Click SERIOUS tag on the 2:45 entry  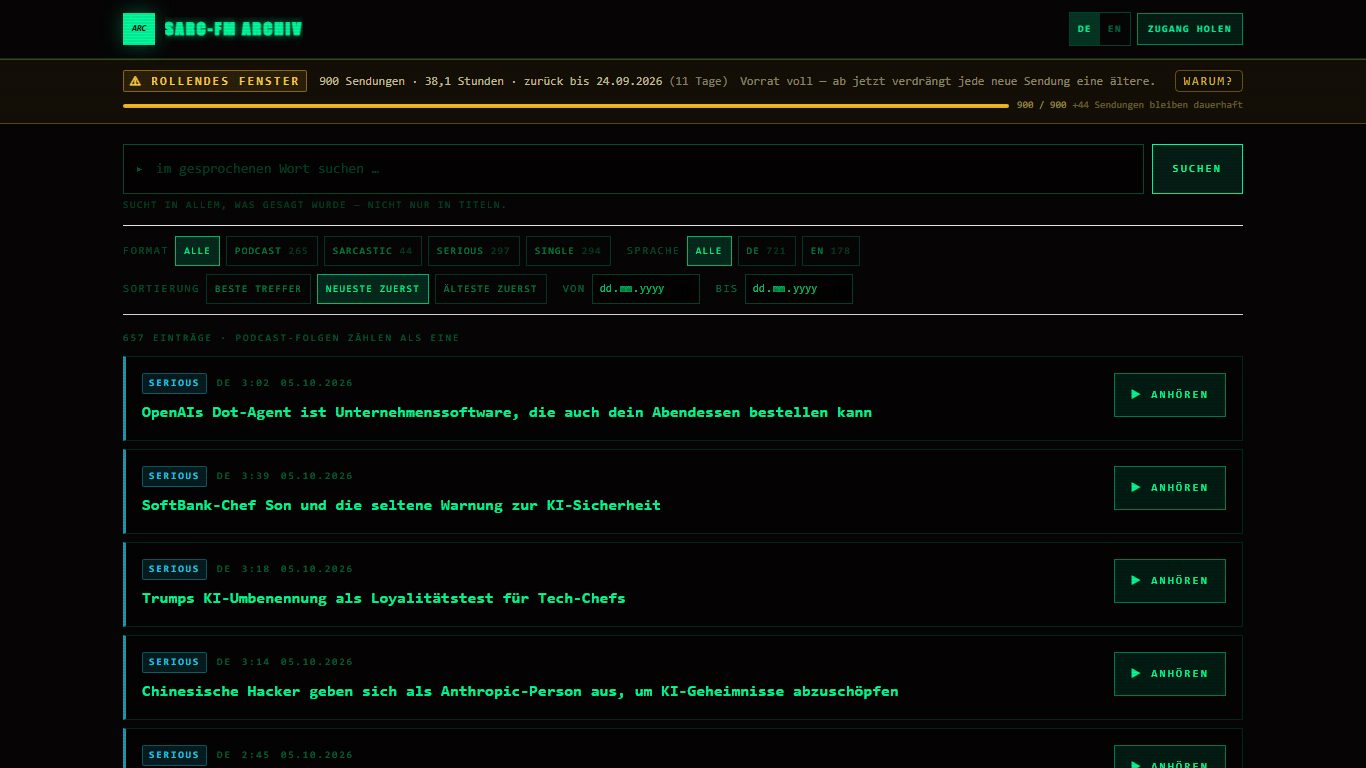[174, 755]
